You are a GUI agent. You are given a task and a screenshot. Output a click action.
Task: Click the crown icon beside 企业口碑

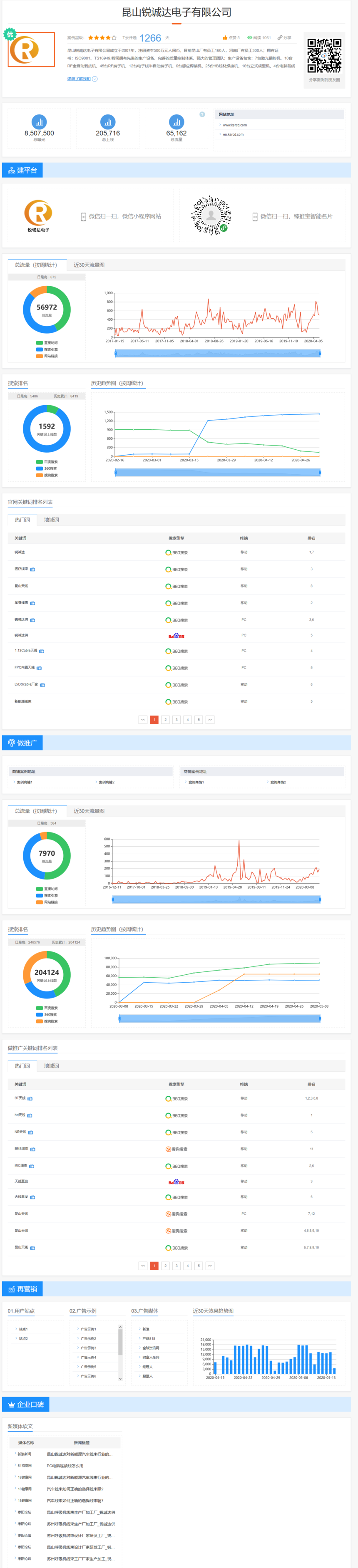point(12,1405)
